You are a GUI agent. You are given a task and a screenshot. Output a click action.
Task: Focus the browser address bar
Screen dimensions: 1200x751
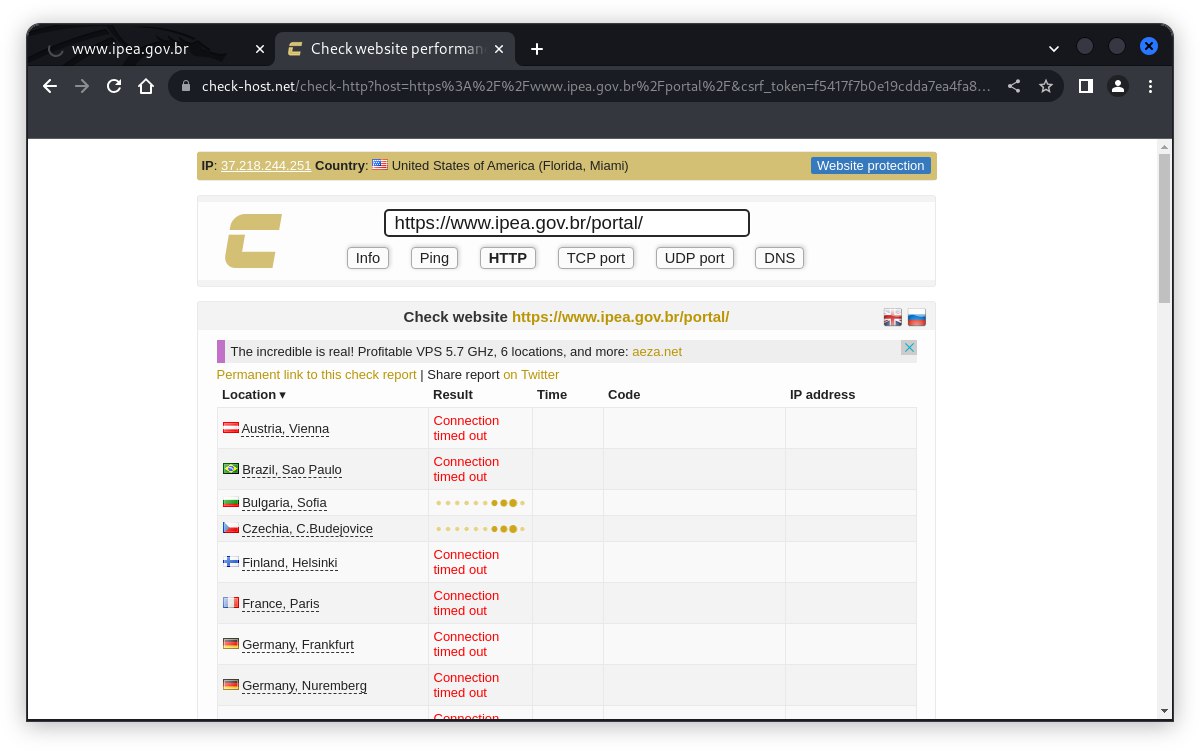click(595, 86)
